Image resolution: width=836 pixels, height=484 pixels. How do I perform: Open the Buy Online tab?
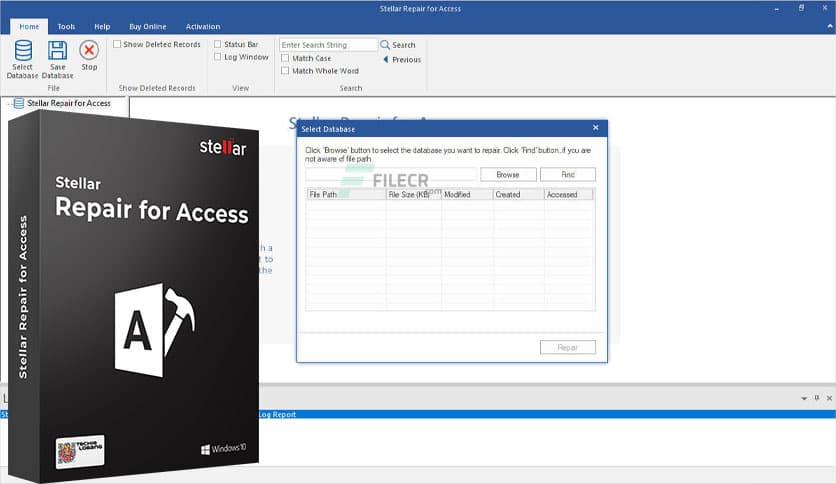147,26
